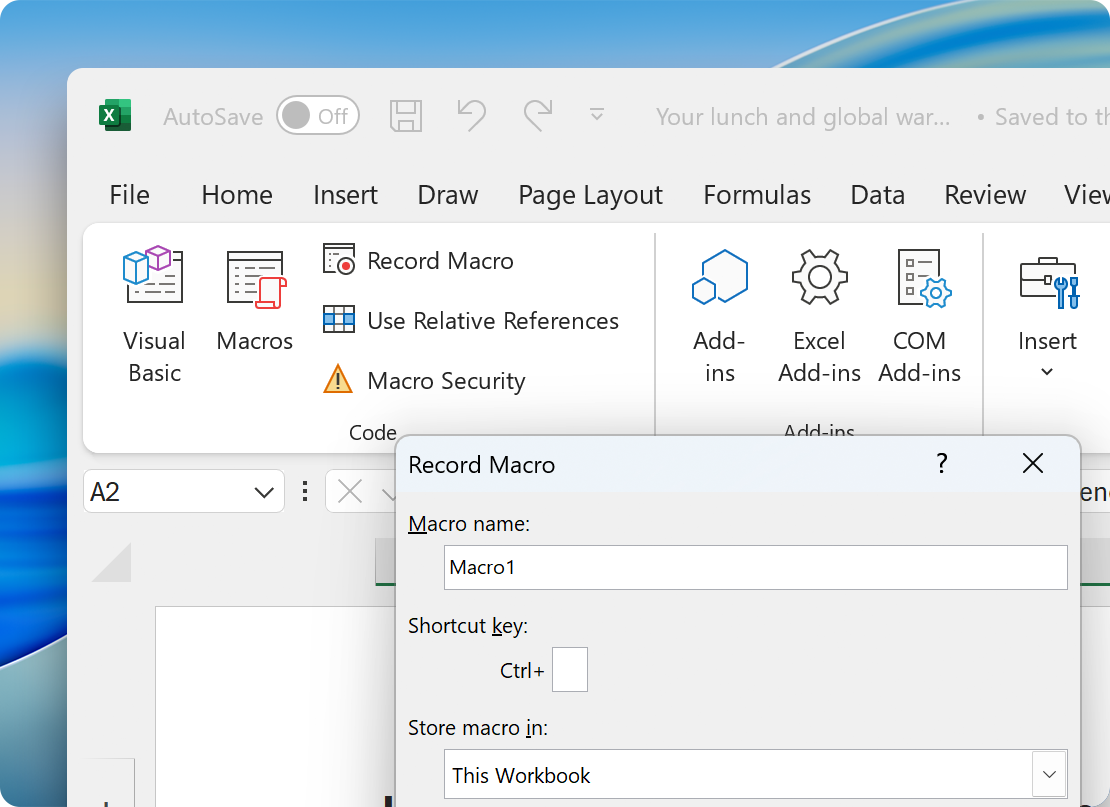Toggle AutoSave off switch

[x=318, y=116]
